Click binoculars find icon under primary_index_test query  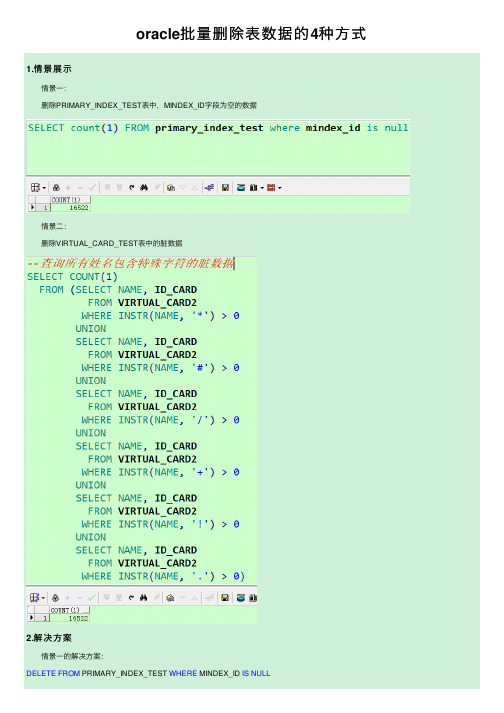144,187
